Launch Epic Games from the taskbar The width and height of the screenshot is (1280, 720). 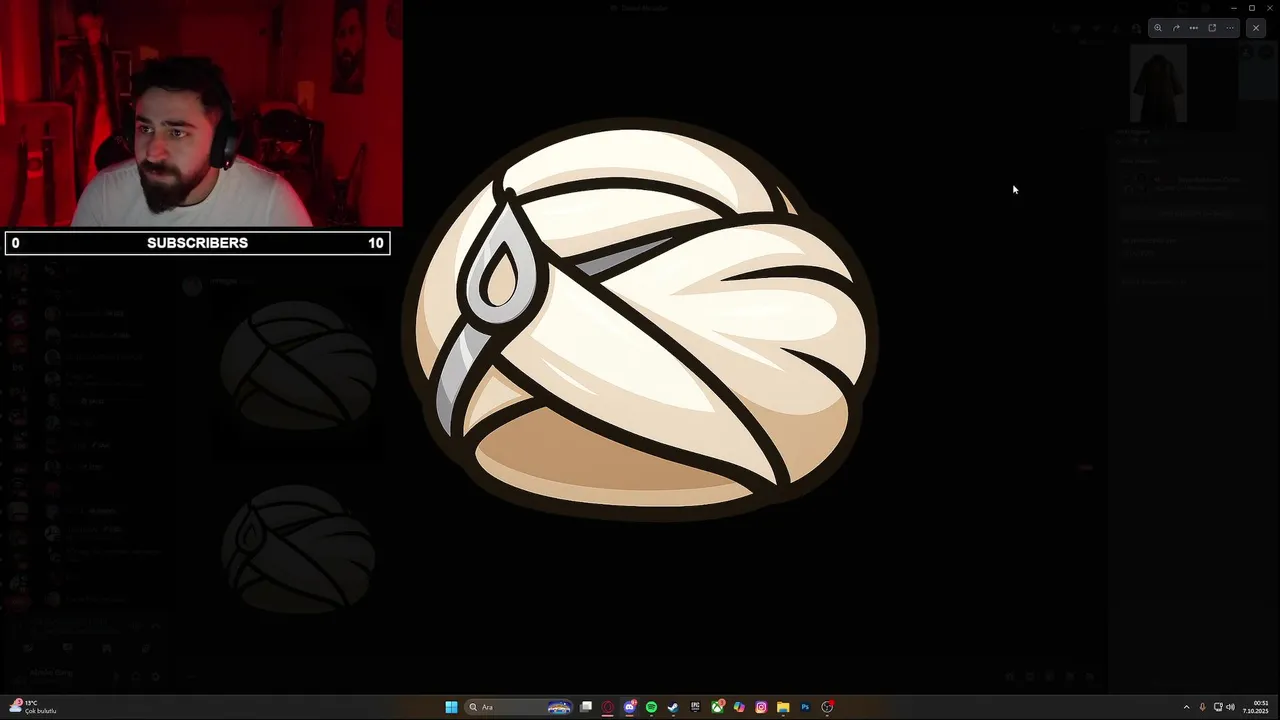(695, 707)
